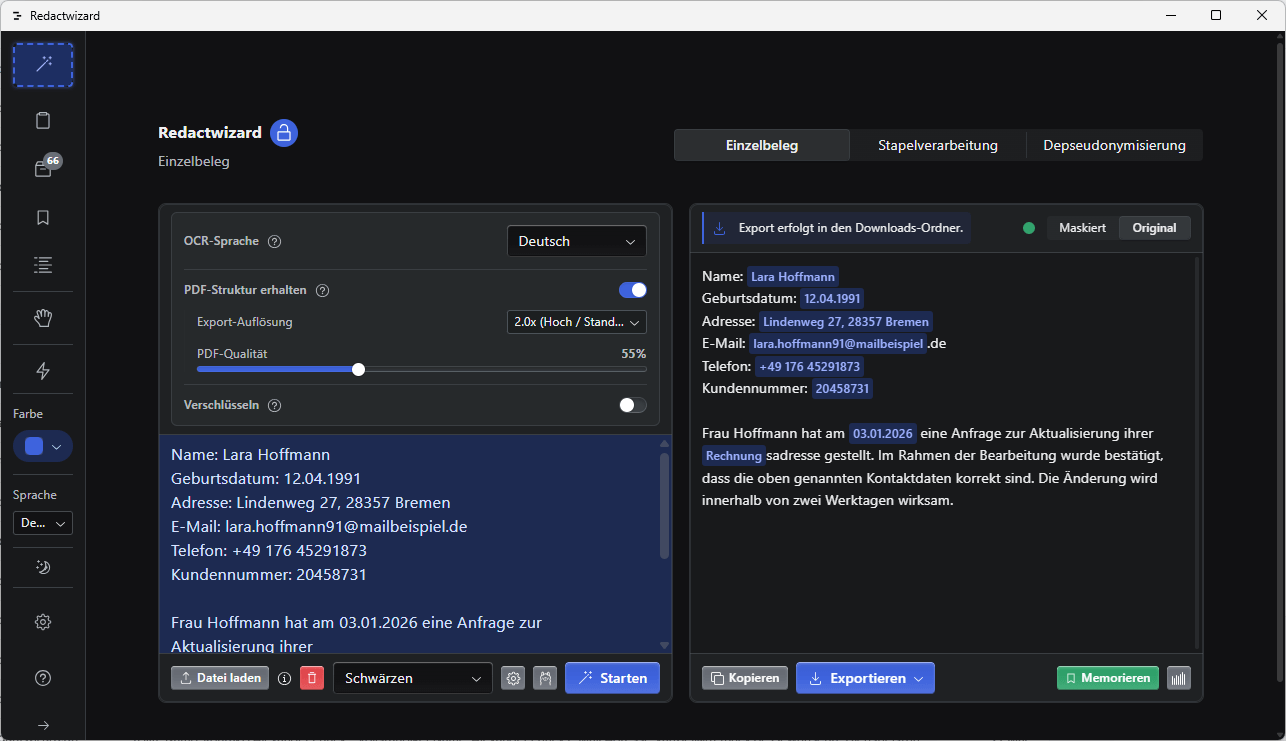Click the green Memorieren button
This screenshot has width=1286, height=741.
1108,678
